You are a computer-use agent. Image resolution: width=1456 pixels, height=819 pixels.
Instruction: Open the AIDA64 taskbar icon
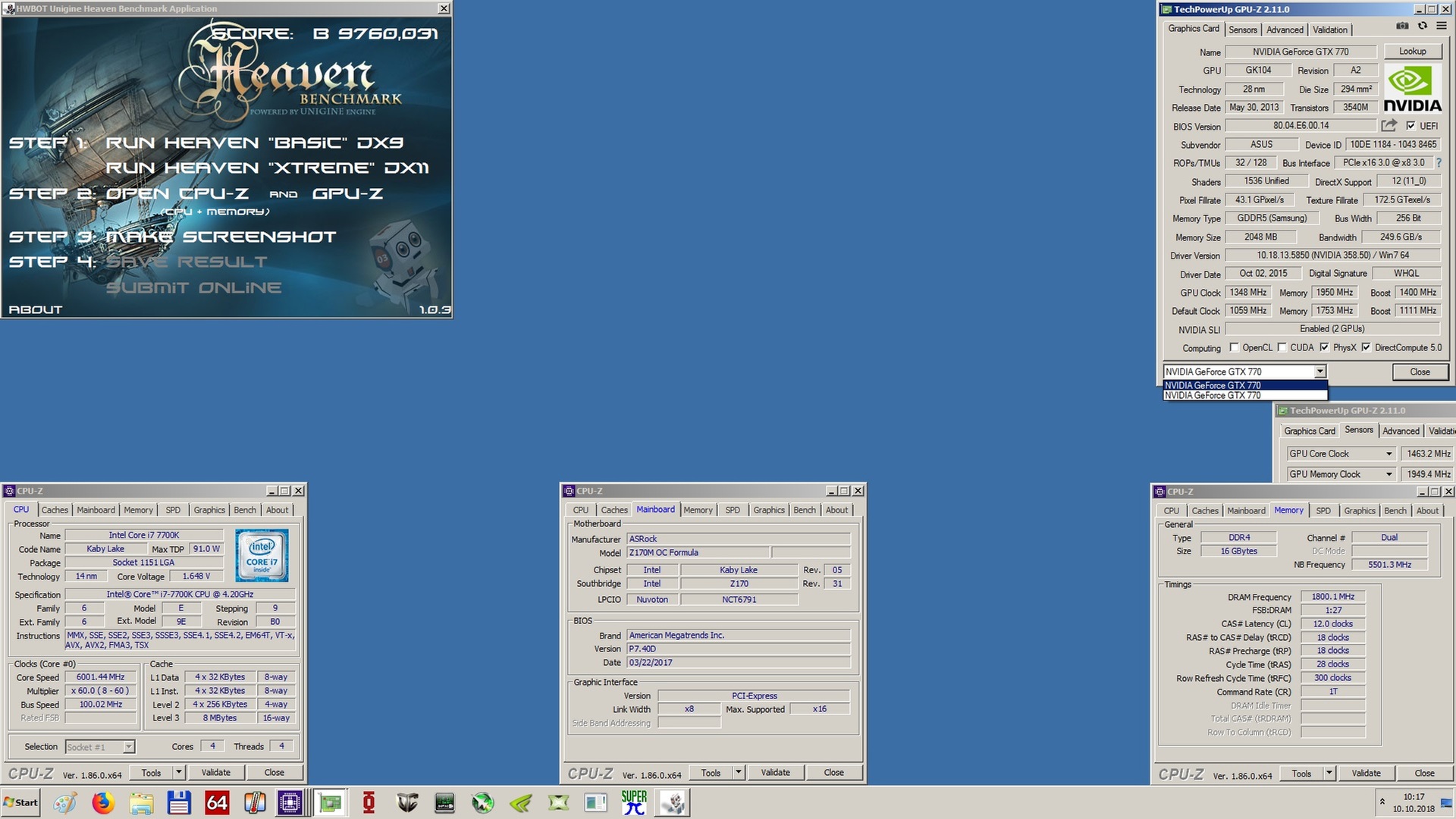[217, 802]
